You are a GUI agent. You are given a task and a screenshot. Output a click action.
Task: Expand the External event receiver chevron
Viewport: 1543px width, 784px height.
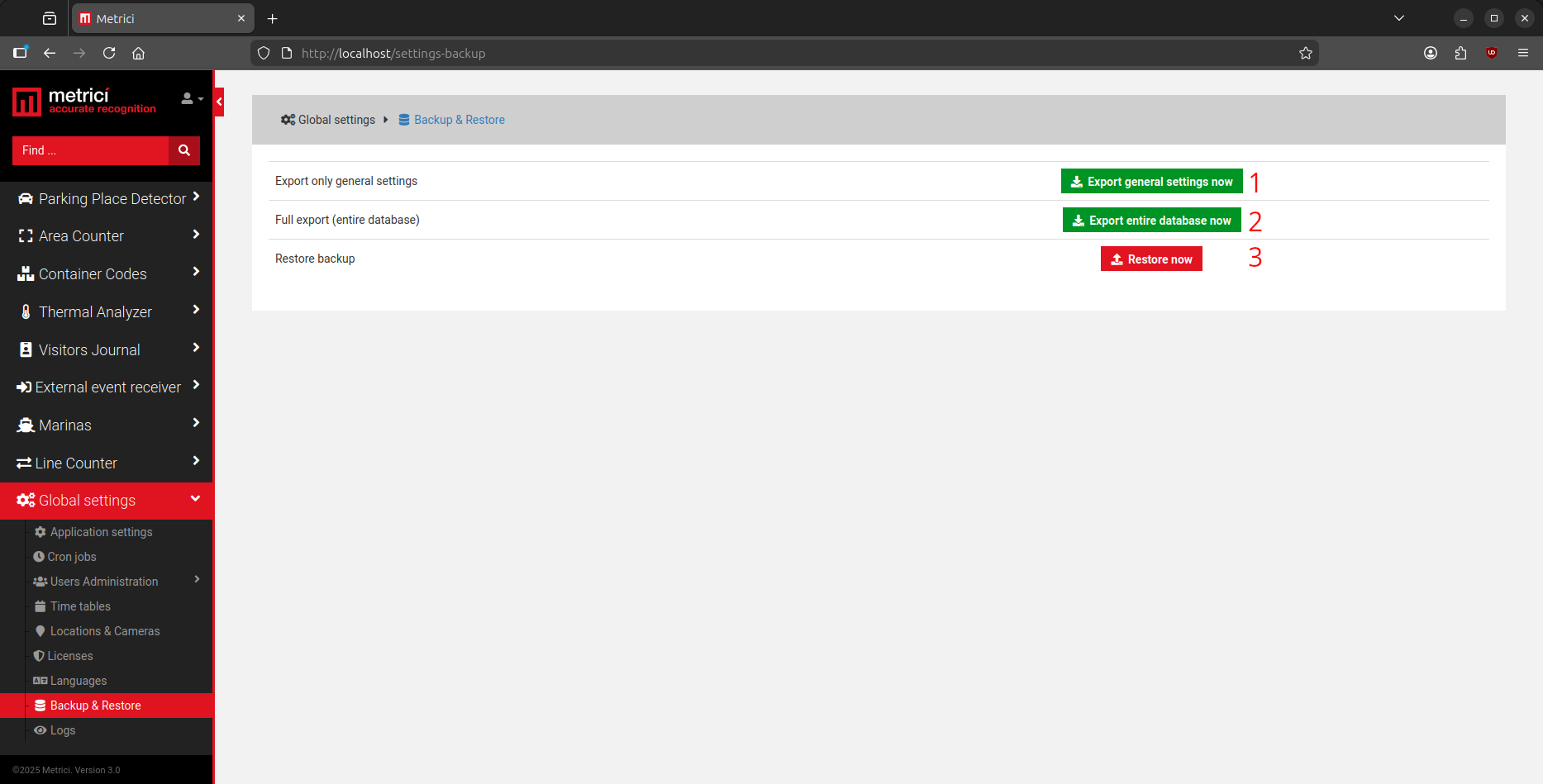click(x=196, y=385)
